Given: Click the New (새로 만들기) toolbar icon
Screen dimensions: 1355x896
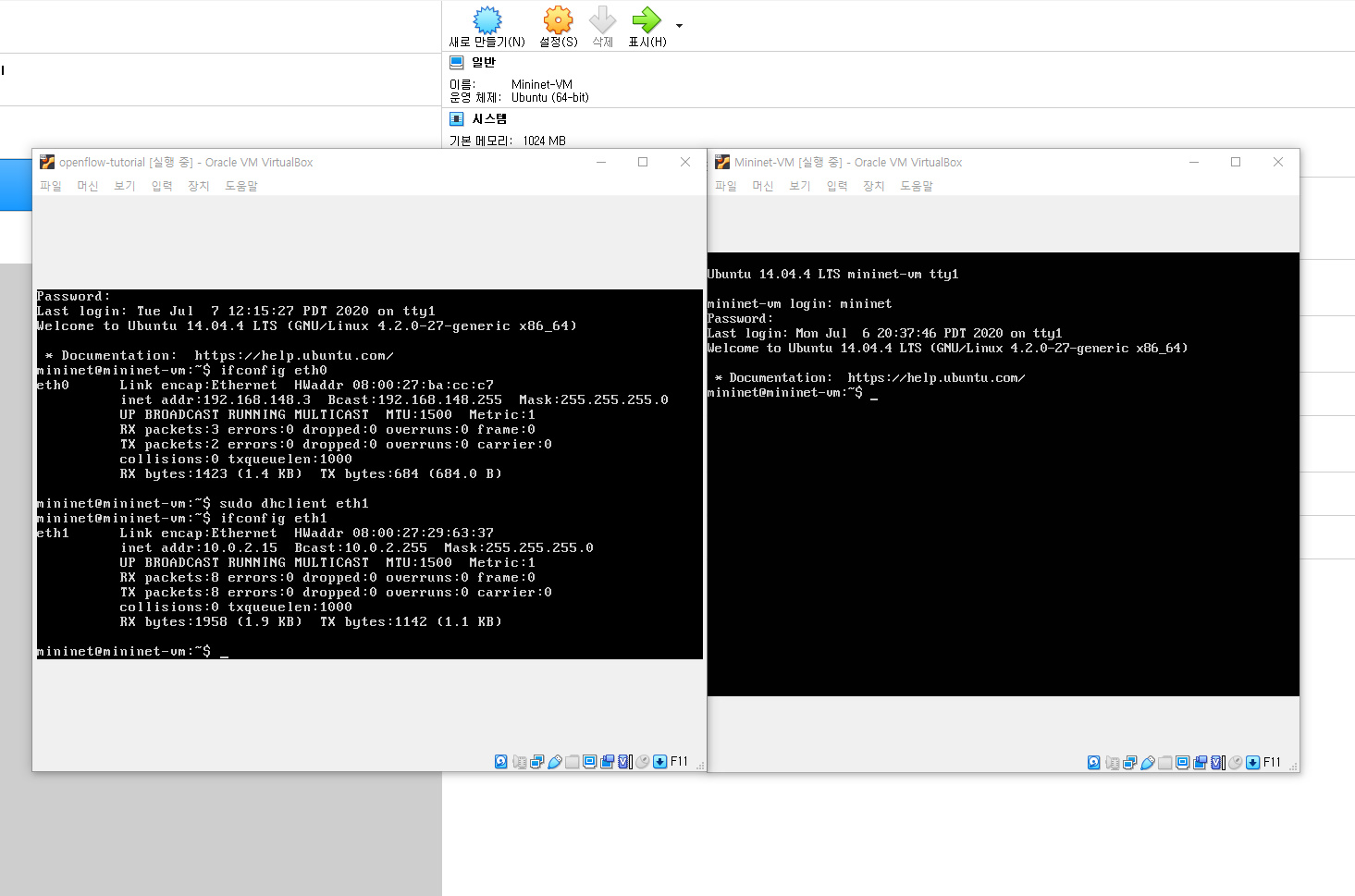Looking at the screenshot, I should tap(487, 19).
